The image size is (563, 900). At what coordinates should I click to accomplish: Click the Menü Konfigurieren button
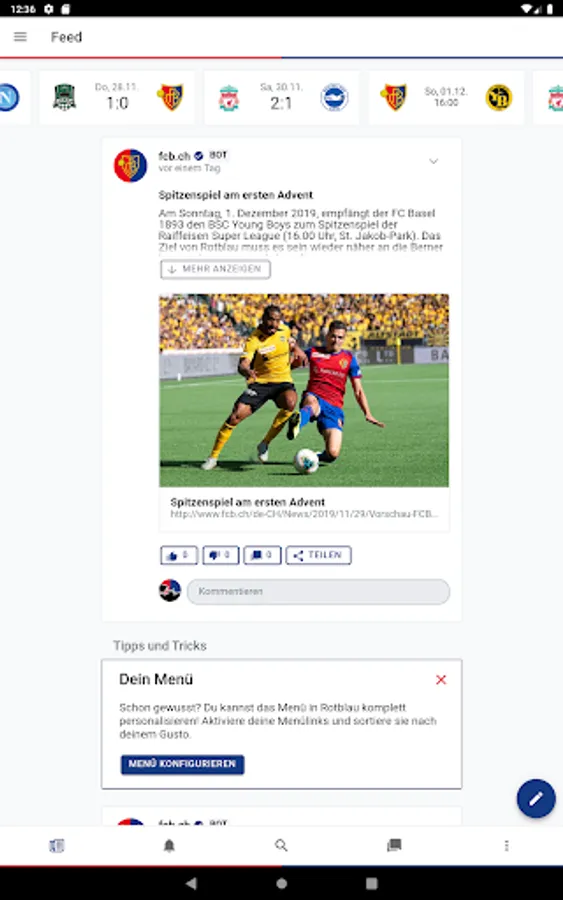point(183,764)
